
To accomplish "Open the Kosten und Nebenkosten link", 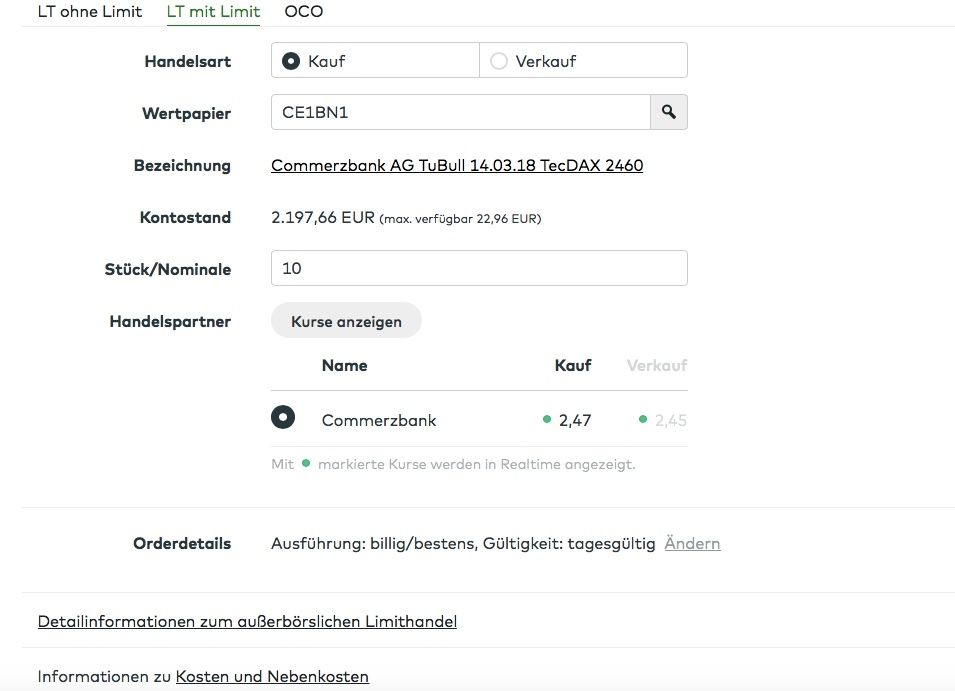I will coord(271,676).
